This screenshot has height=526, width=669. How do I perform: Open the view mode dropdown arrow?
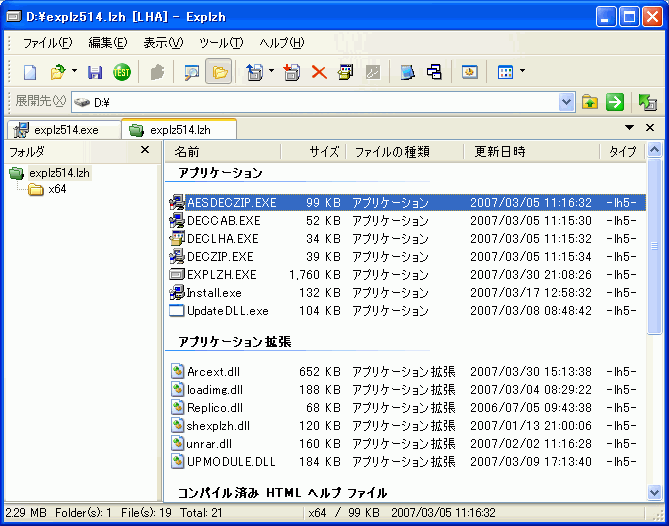point(522,71)
